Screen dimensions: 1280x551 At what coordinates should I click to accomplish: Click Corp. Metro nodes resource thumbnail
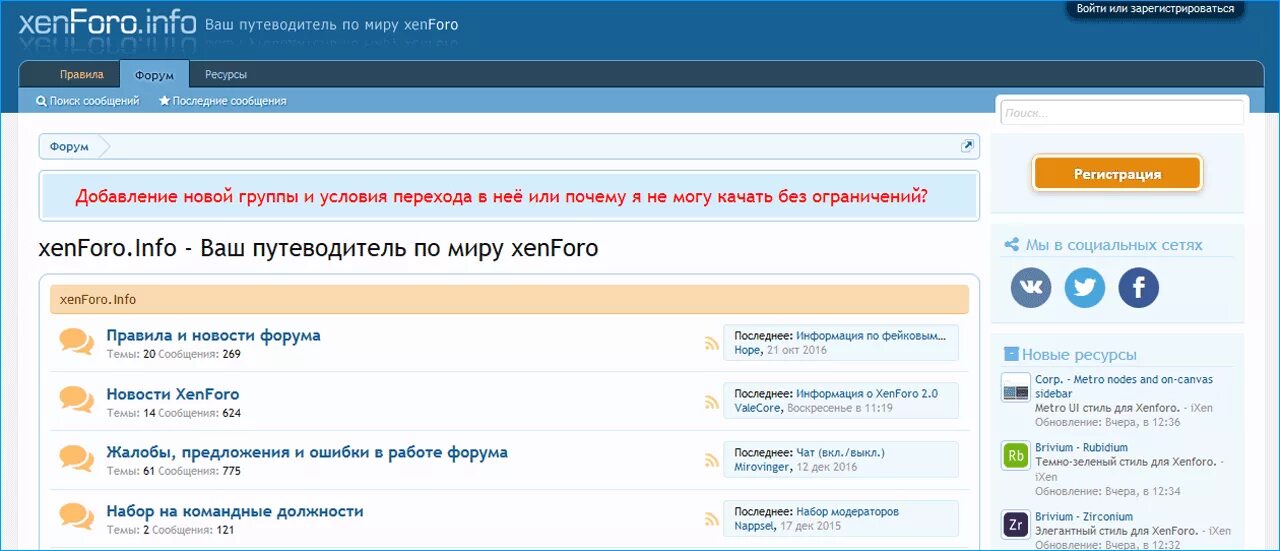point(1016,388)
